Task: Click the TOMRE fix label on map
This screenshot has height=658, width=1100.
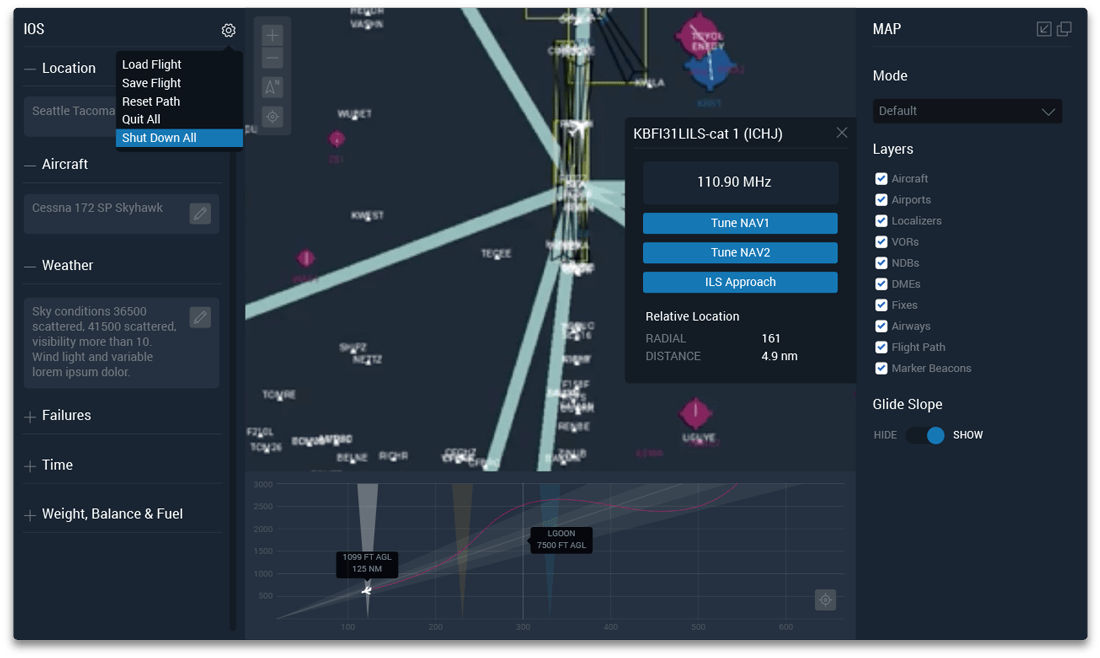Action: (279, 395)
